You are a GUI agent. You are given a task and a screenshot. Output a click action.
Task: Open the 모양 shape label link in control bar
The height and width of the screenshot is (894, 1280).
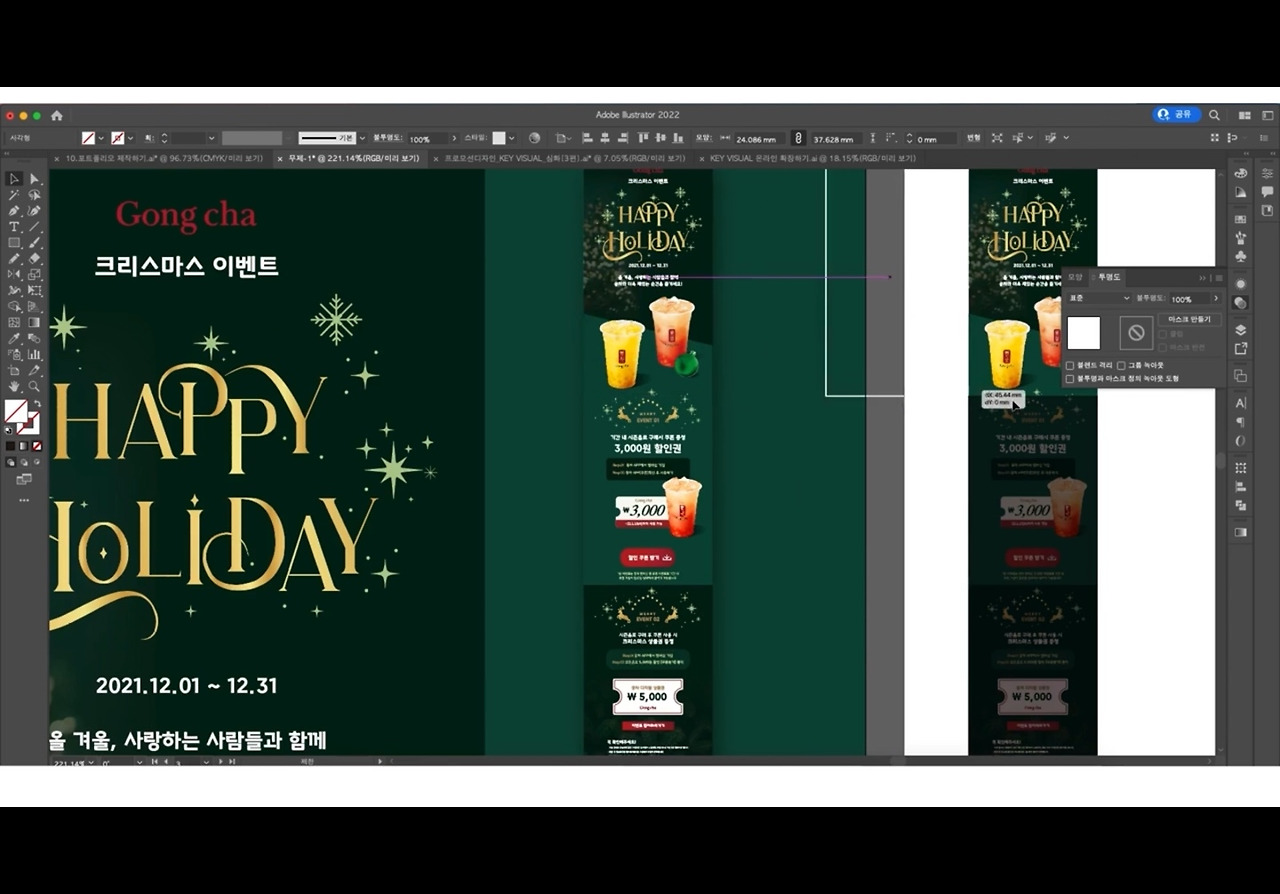pos(703,138)
